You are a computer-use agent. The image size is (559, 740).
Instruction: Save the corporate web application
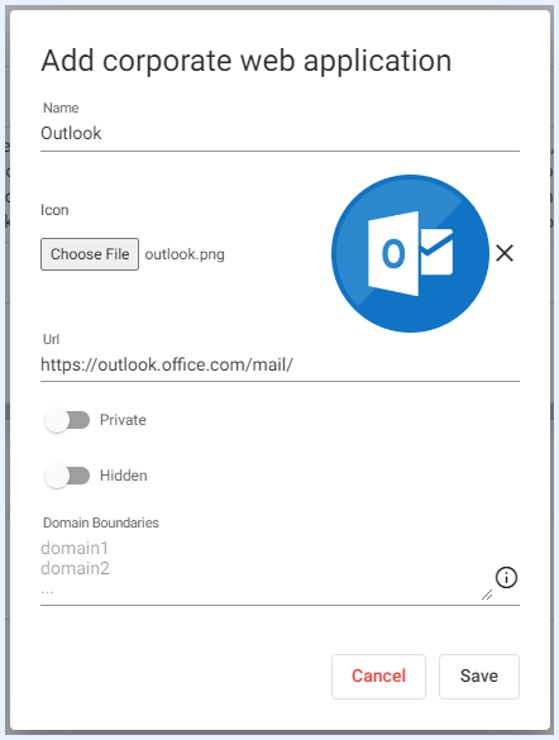click(x=479, y=676)
